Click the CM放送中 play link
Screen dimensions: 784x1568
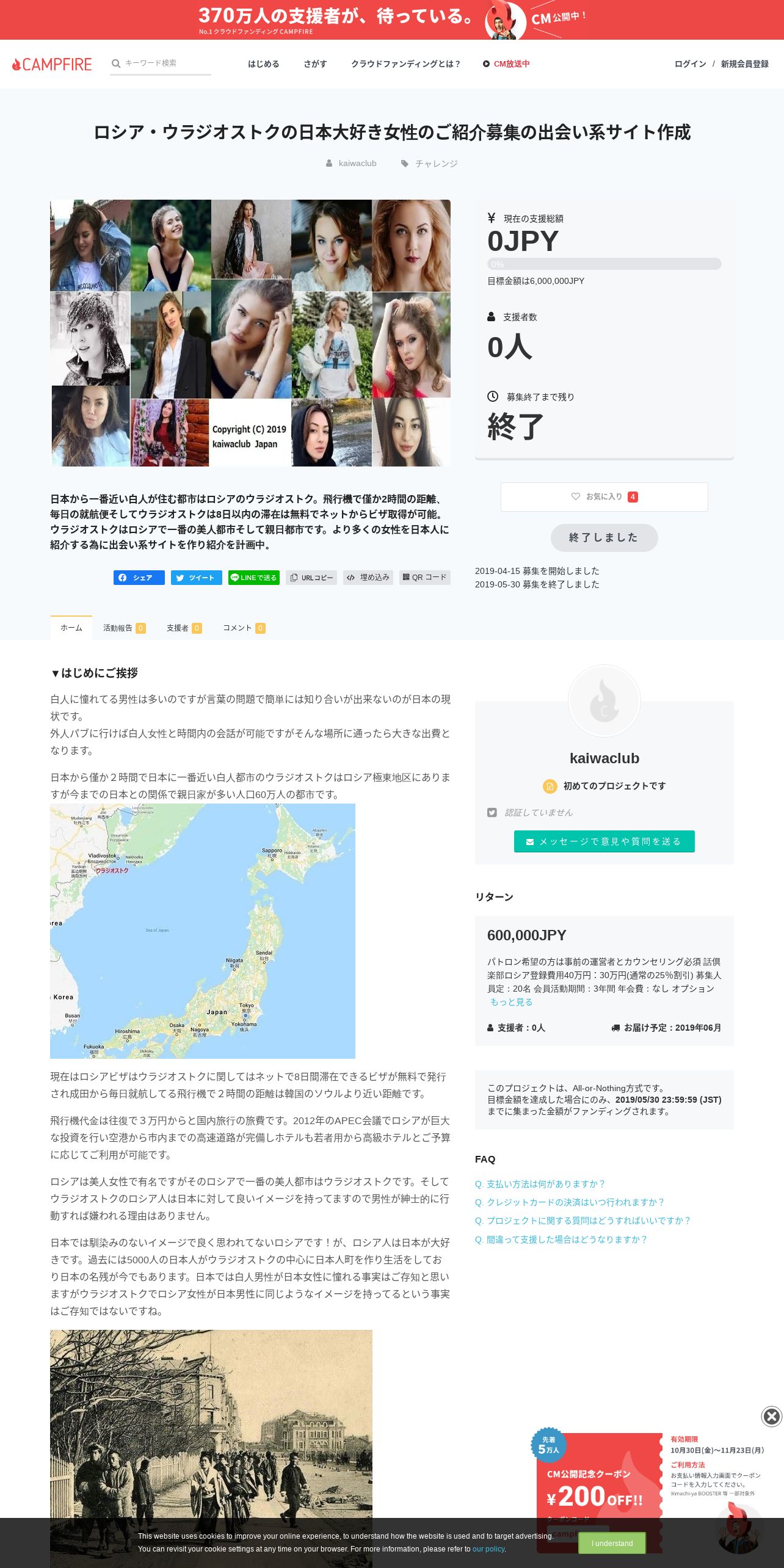pyautogui.click(x=506, y=64)
